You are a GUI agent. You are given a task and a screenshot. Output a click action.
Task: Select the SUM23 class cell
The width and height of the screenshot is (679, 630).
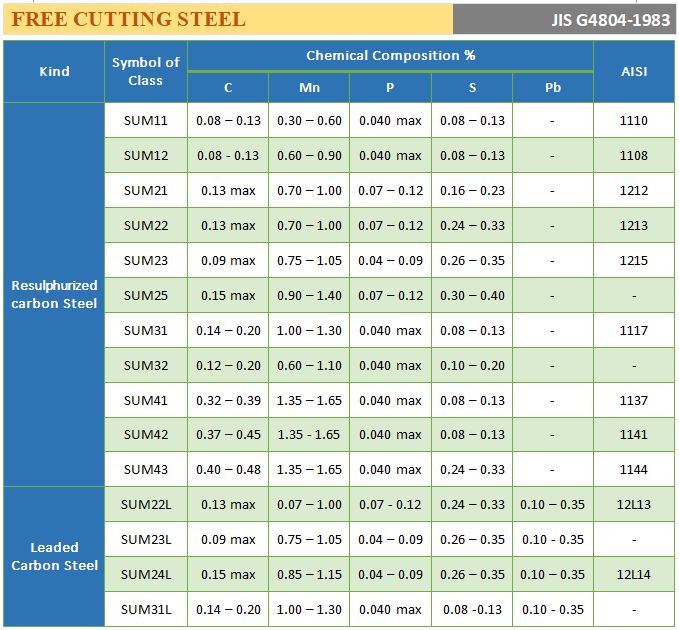coord(146,261)
